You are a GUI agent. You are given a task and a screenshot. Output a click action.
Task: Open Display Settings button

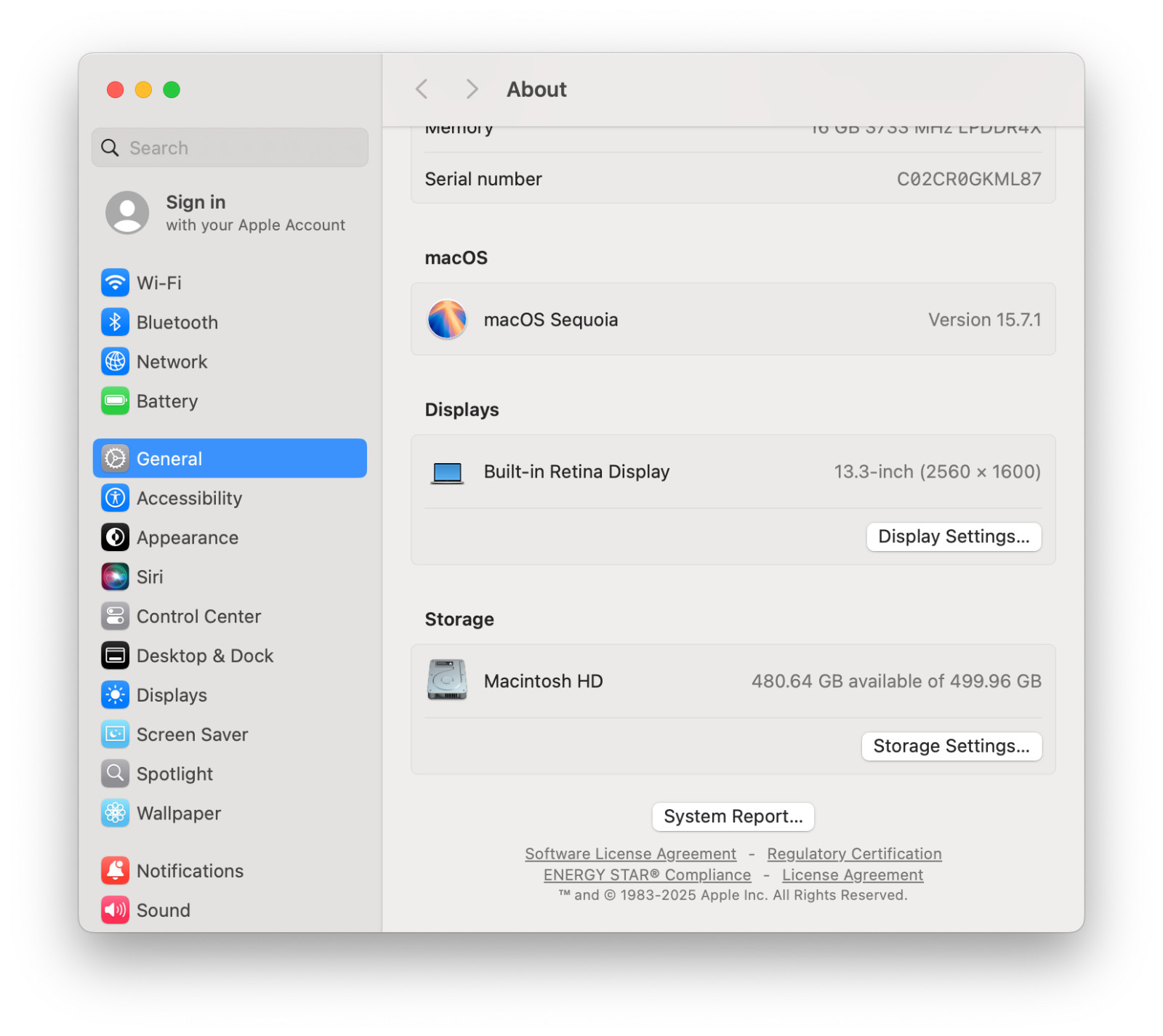pyautogui.click(x=954, y=537)
